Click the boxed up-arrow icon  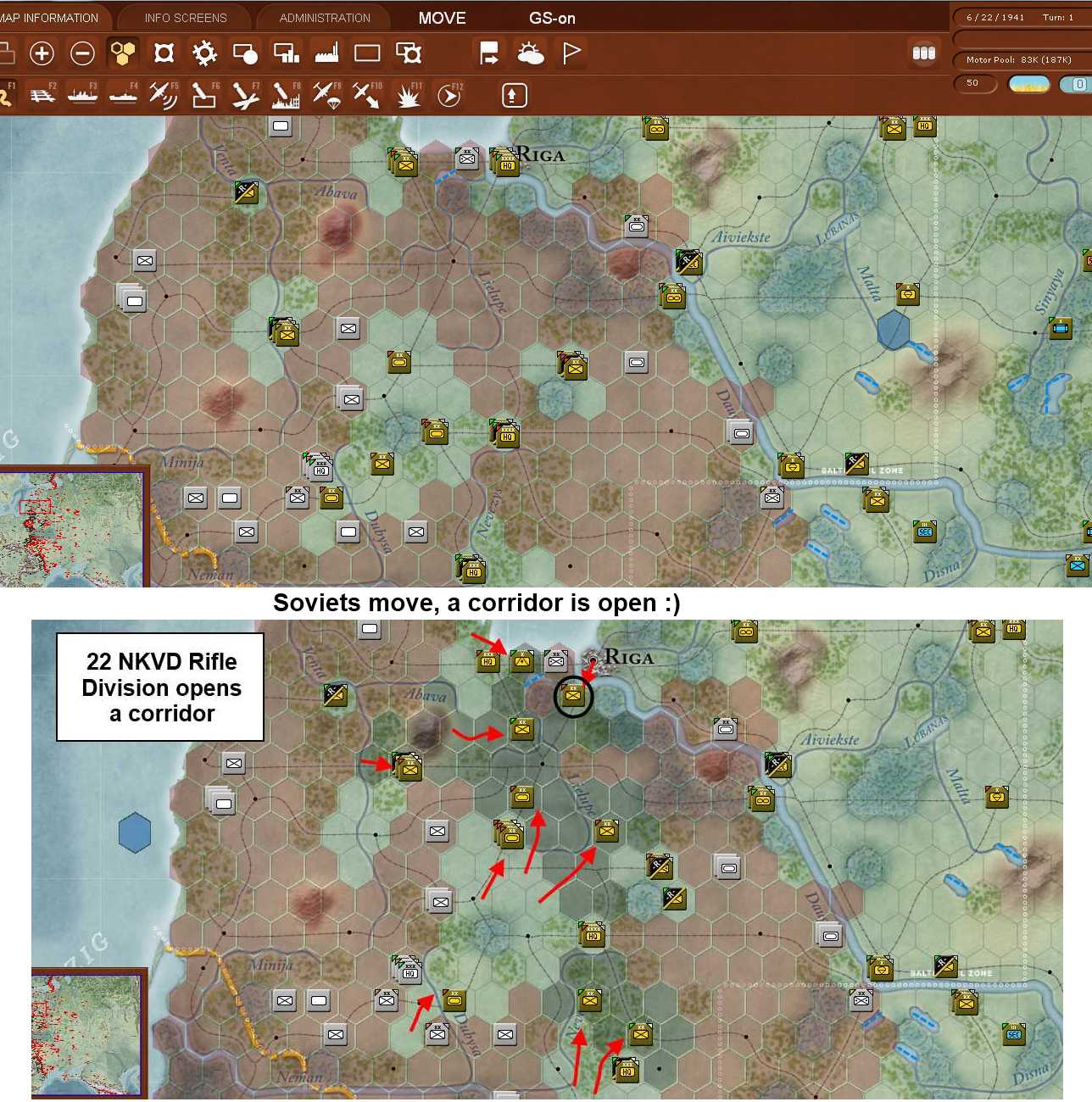pos(514,95)
